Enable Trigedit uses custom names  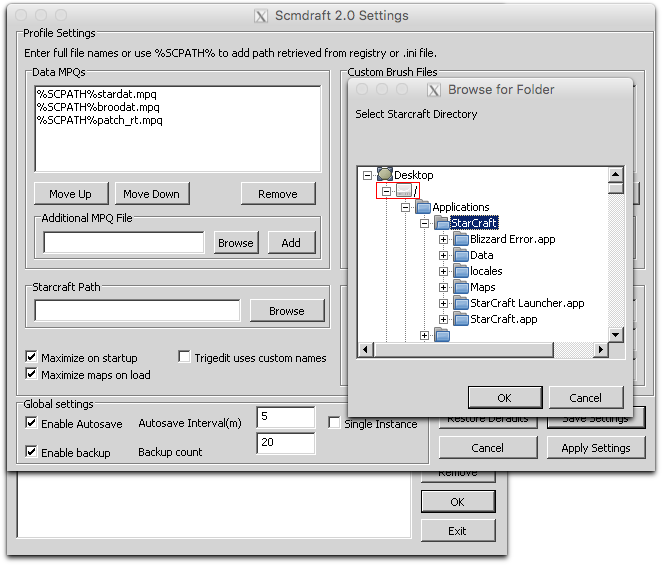[x=185, y=357]
